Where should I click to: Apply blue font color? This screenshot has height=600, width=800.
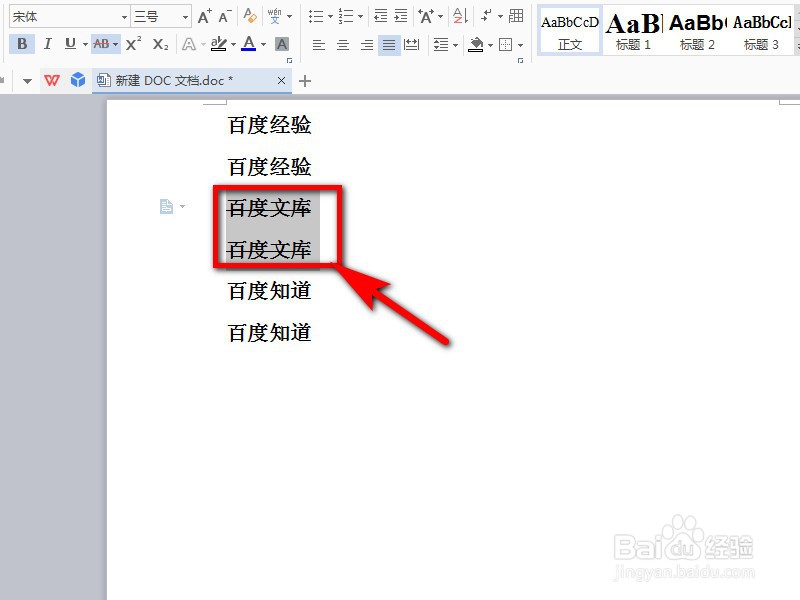pos(249,44)
